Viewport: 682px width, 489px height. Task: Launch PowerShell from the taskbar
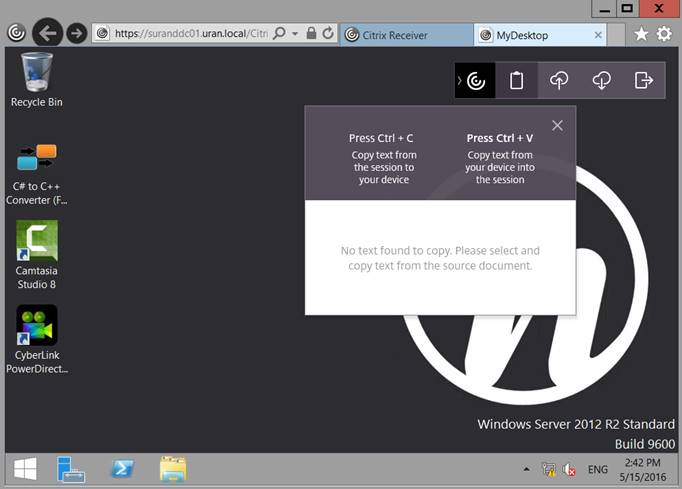[122, 469]
